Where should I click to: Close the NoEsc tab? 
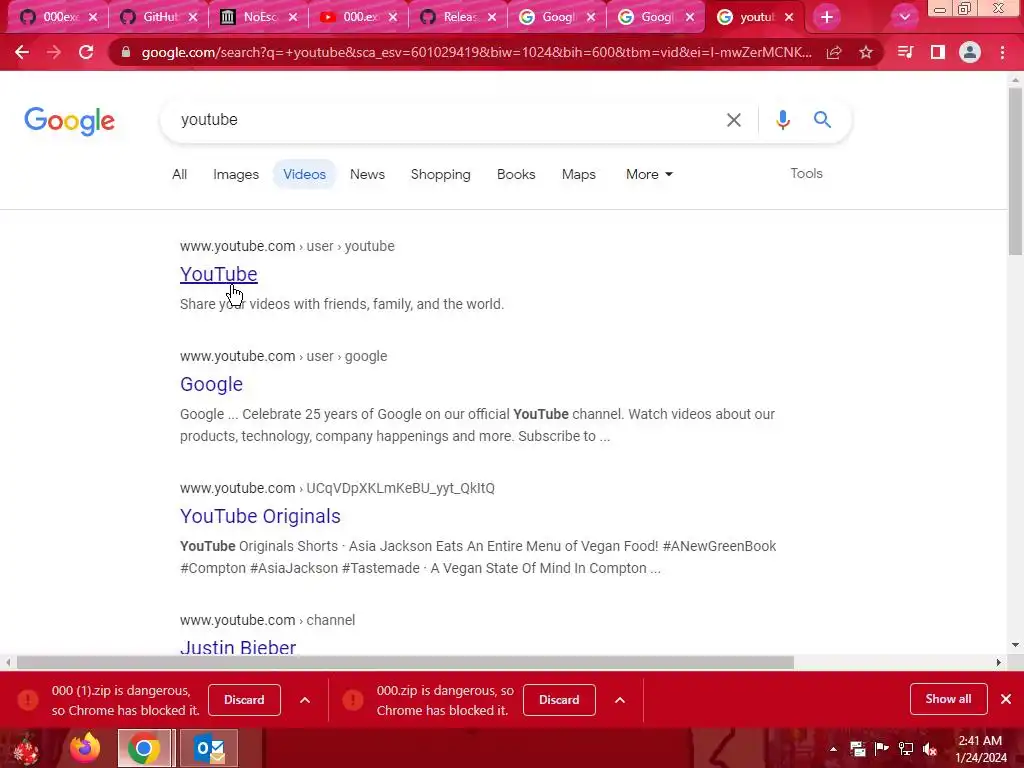pyautogui.click(x=293, y=17)
